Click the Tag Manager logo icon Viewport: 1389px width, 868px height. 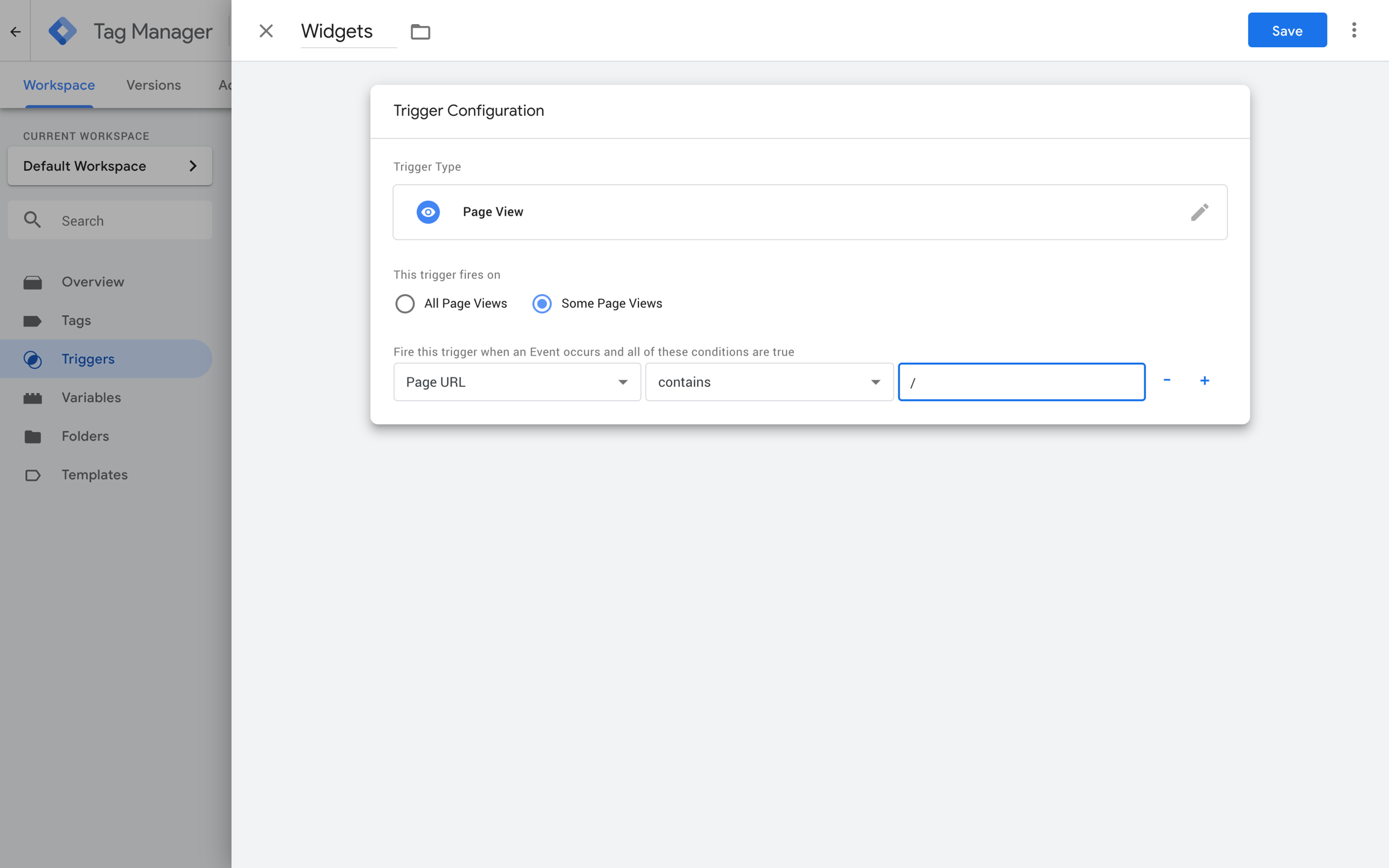click(x=63, y=31)
